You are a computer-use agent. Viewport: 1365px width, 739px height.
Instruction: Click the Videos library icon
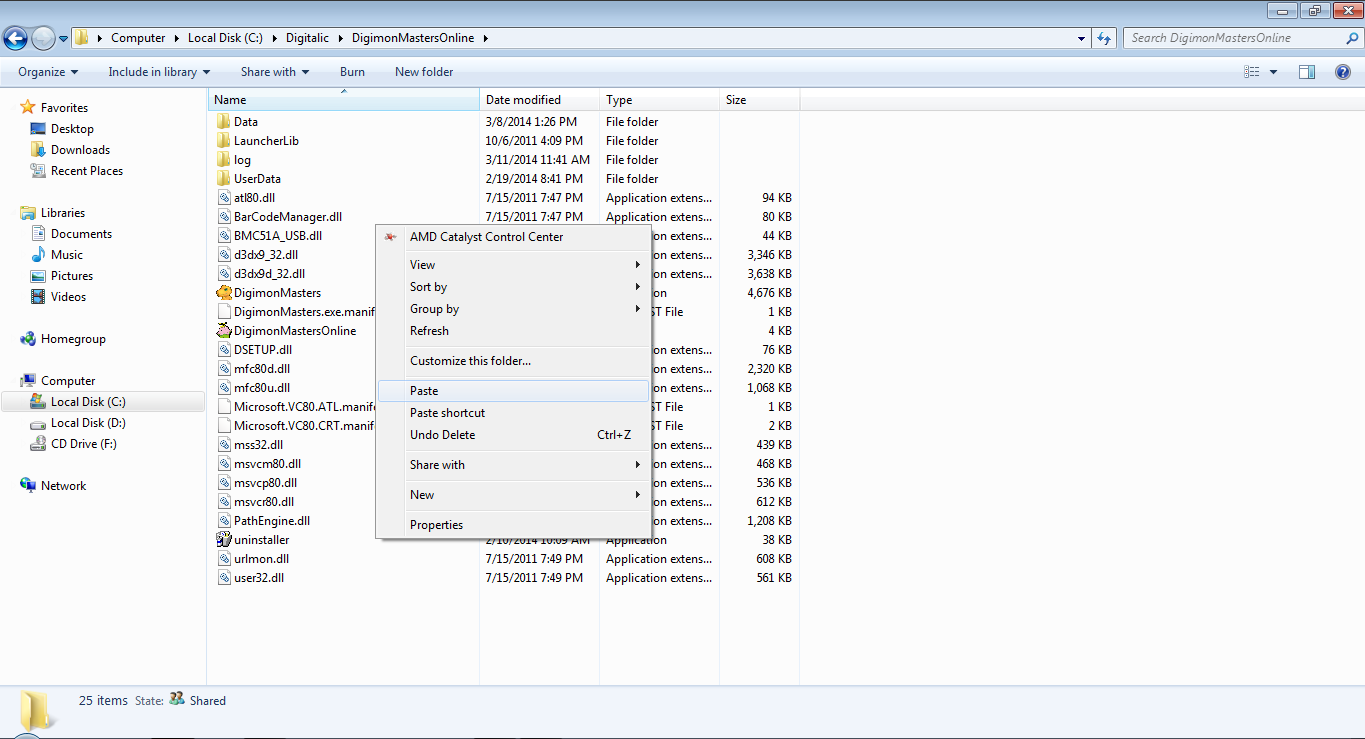click(x=38, y=297)
